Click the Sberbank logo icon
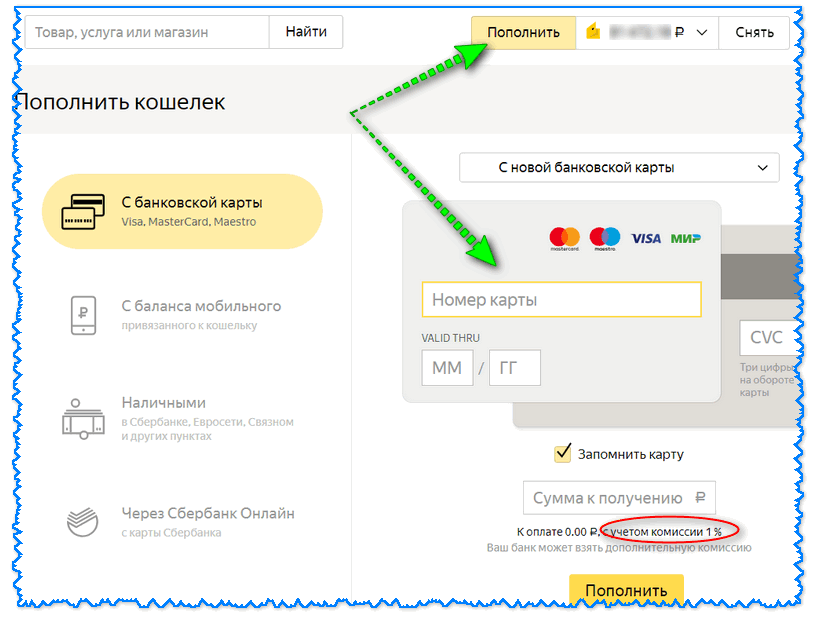The height and width of the screenshot is (620, 816). pos(83,522)
